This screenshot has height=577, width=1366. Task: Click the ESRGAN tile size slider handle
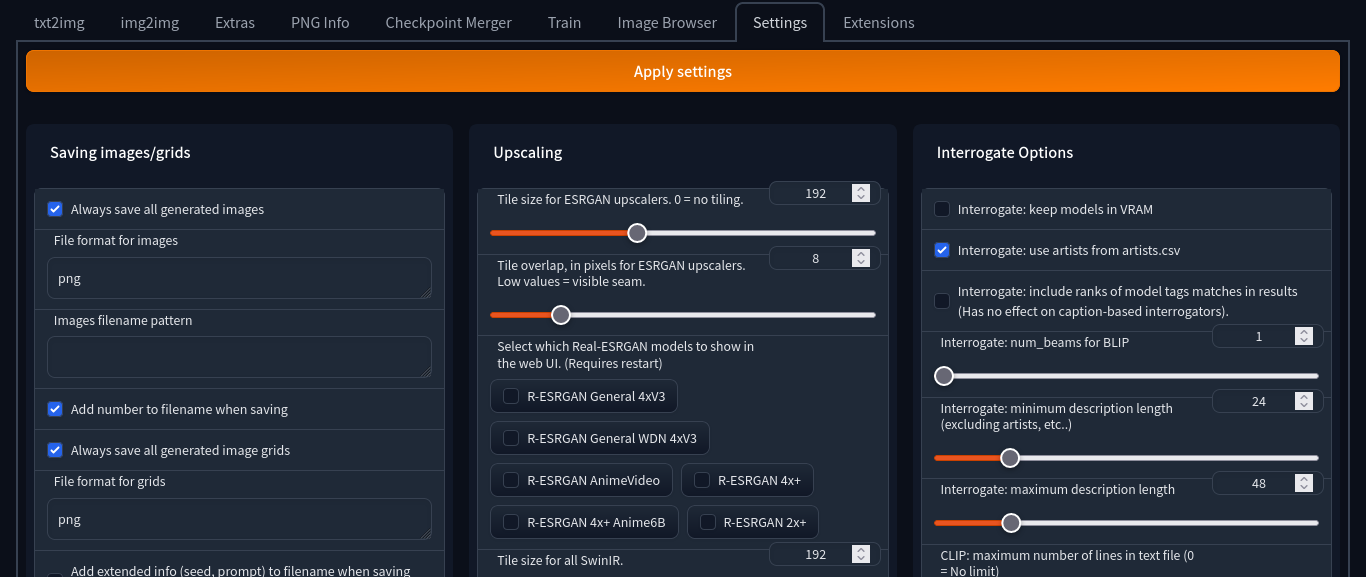(x=637, y=233)
